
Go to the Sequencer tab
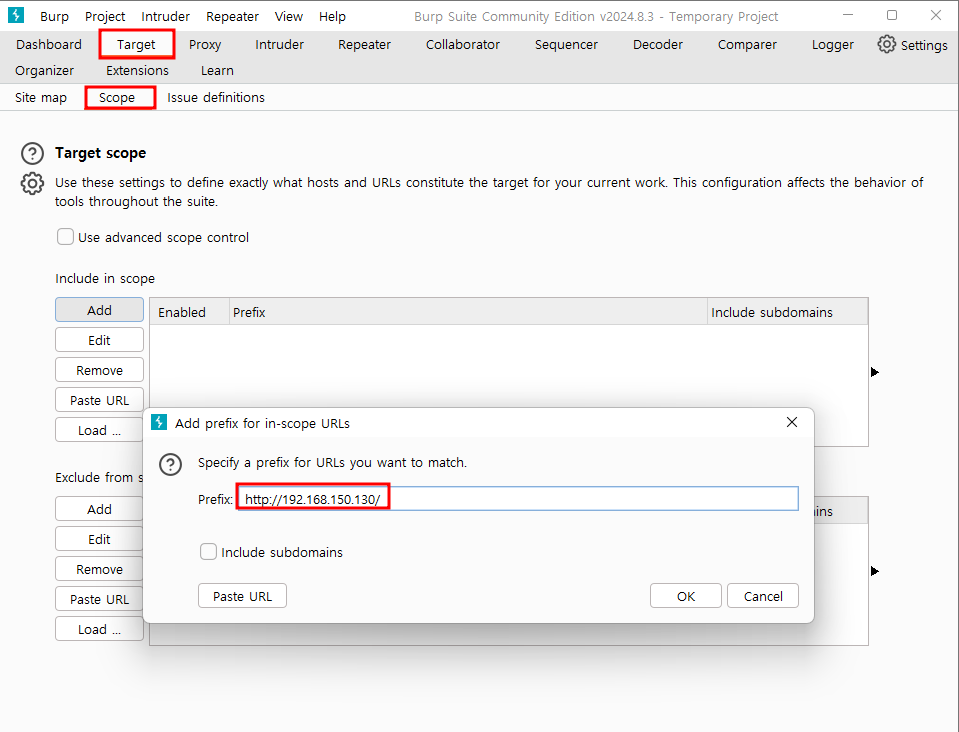[x=566, y=45]
